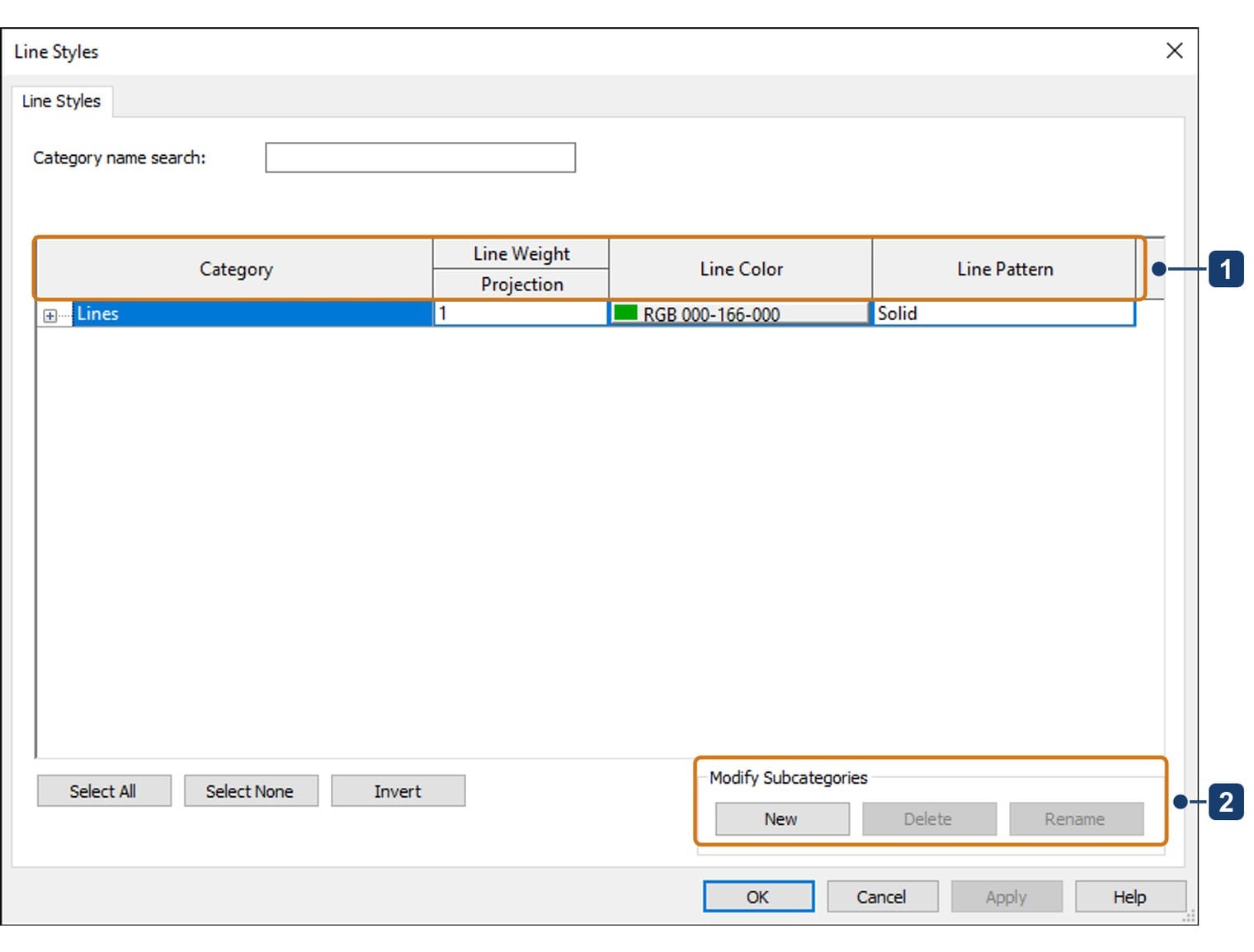The height and width of the screenshot is (952, 1254).
Task: Click the Select All button
Action: coord(104,790)
